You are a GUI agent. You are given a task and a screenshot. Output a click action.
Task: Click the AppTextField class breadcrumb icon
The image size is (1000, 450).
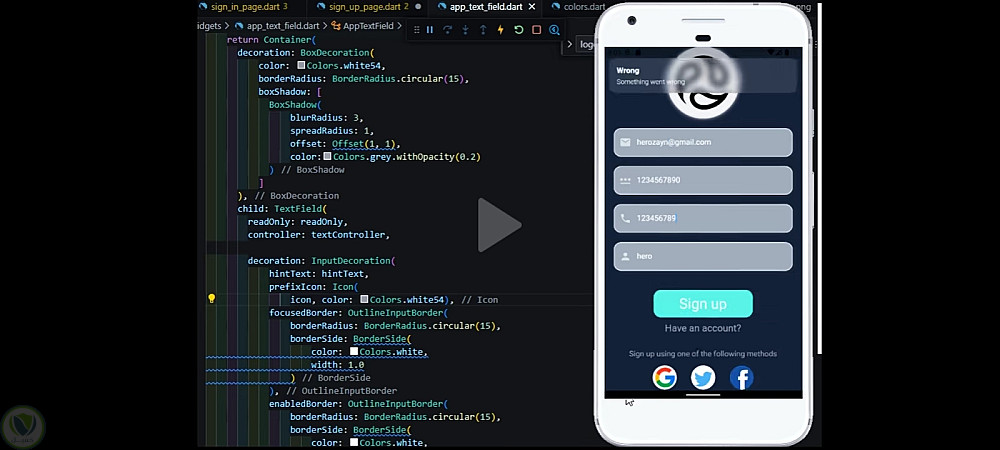335,26
